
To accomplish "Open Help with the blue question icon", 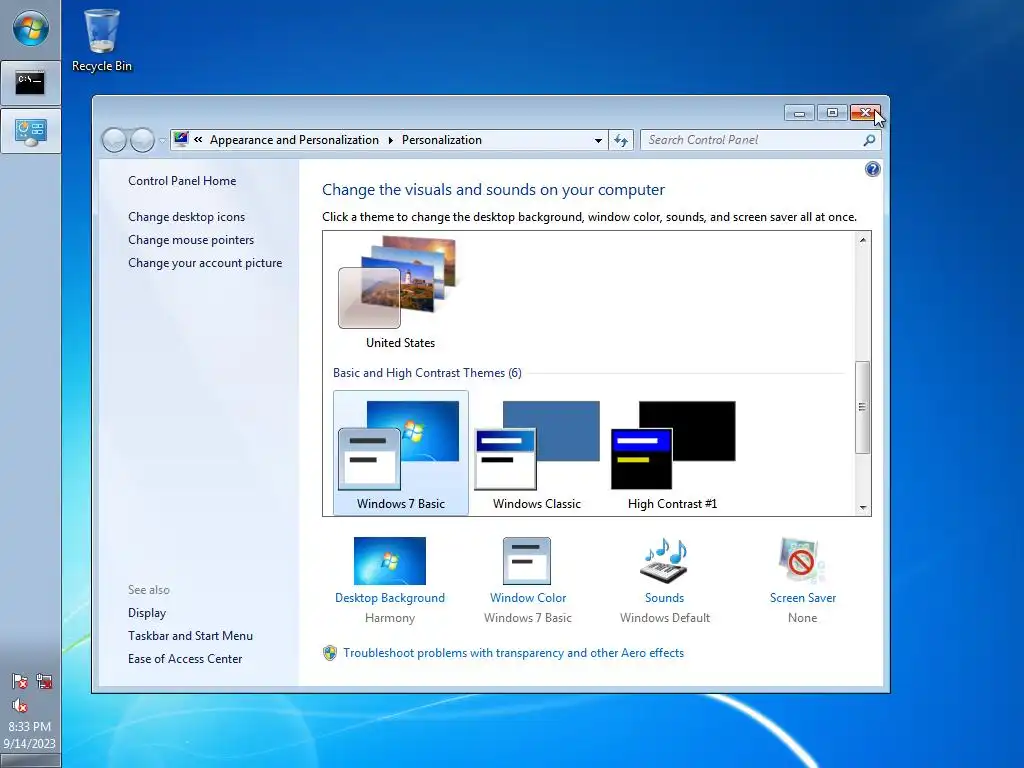I will pos(872,170).
